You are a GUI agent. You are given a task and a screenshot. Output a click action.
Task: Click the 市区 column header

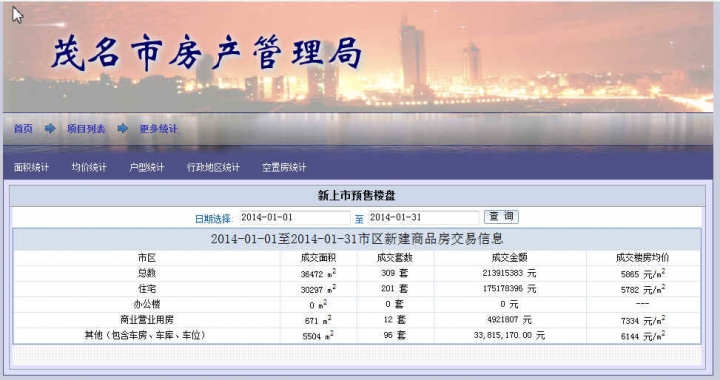146,257
